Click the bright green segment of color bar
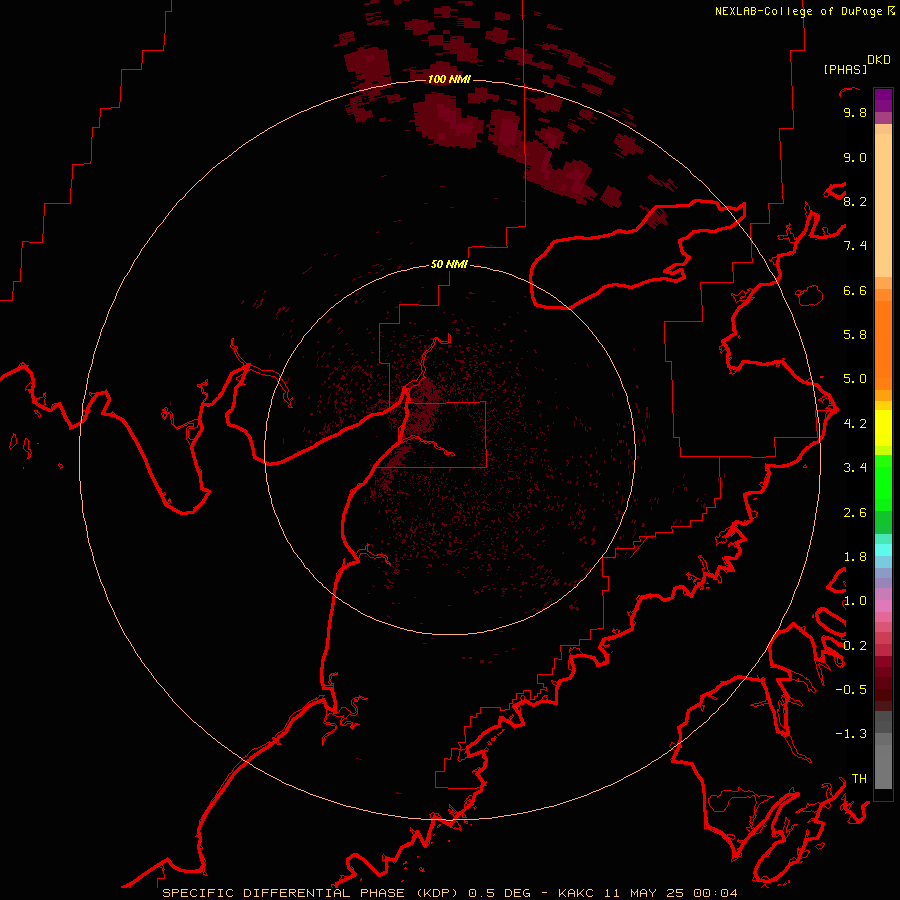900x900 pixels. 883,483
